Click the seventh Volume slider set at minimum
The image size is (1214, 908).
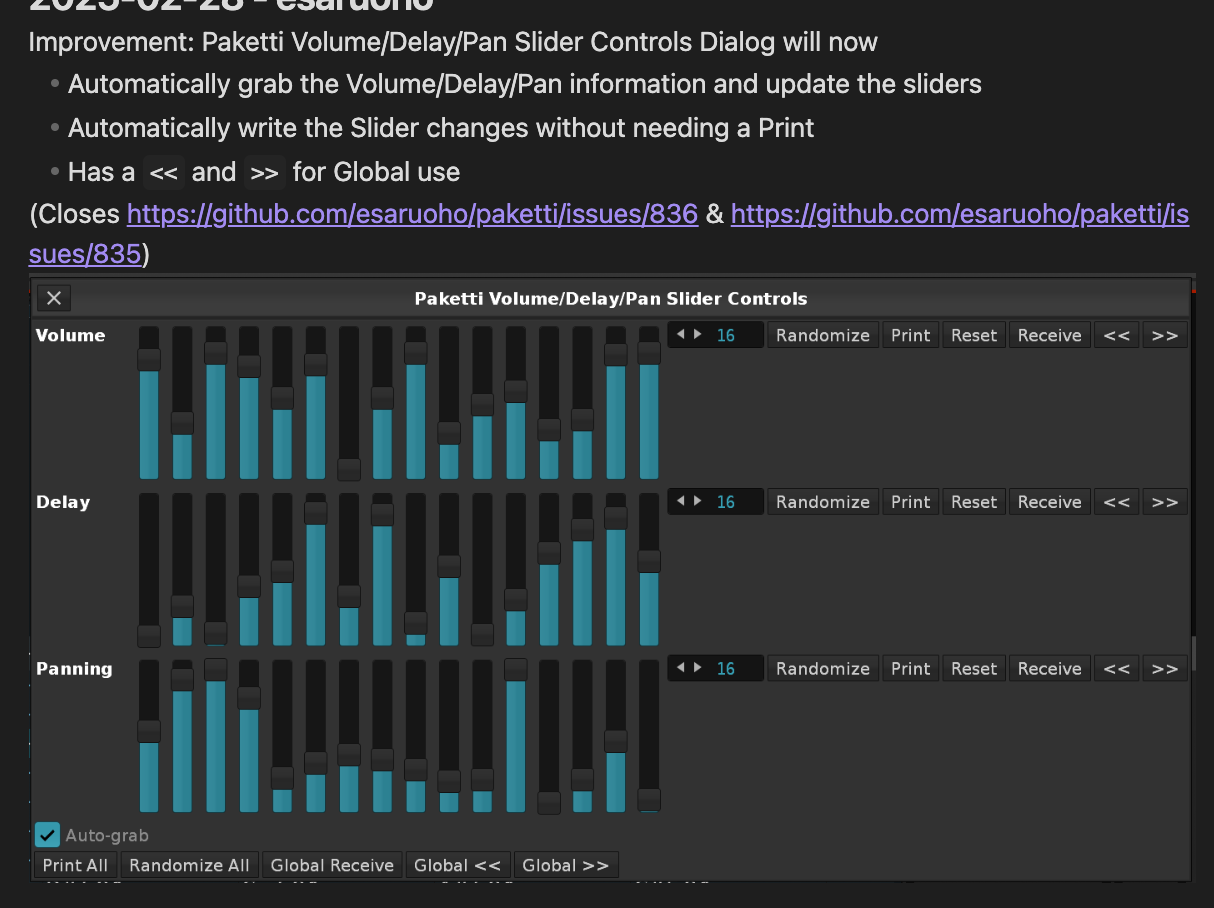(349, 402)
